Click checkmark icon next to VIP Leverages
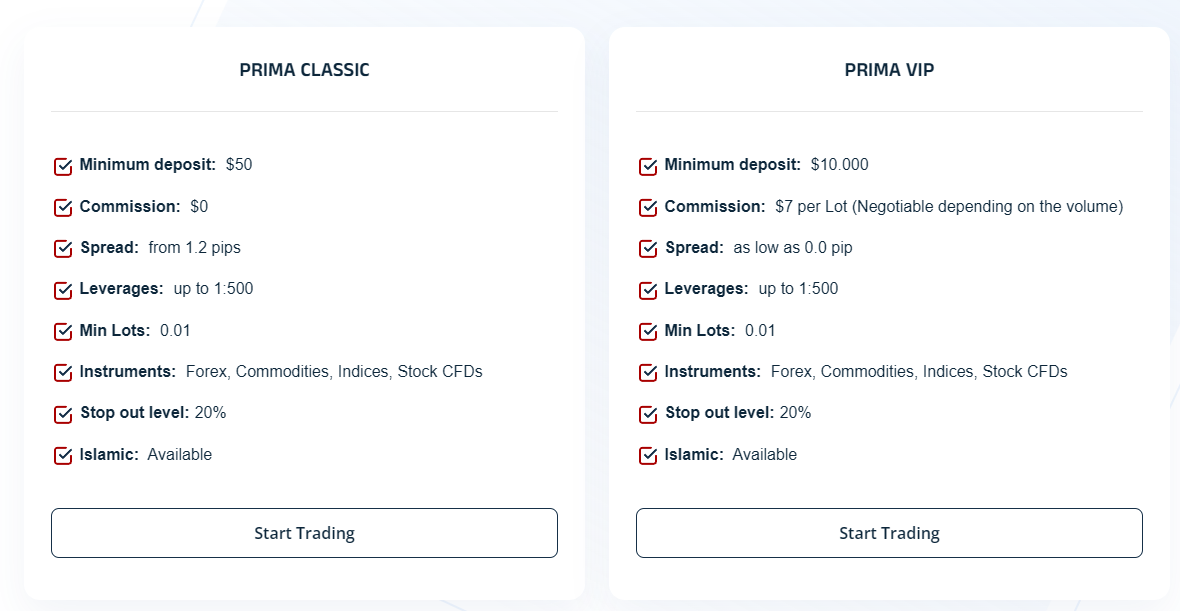Image resolution: width=1180 pixels, height=611 pixels. (648, 290)
